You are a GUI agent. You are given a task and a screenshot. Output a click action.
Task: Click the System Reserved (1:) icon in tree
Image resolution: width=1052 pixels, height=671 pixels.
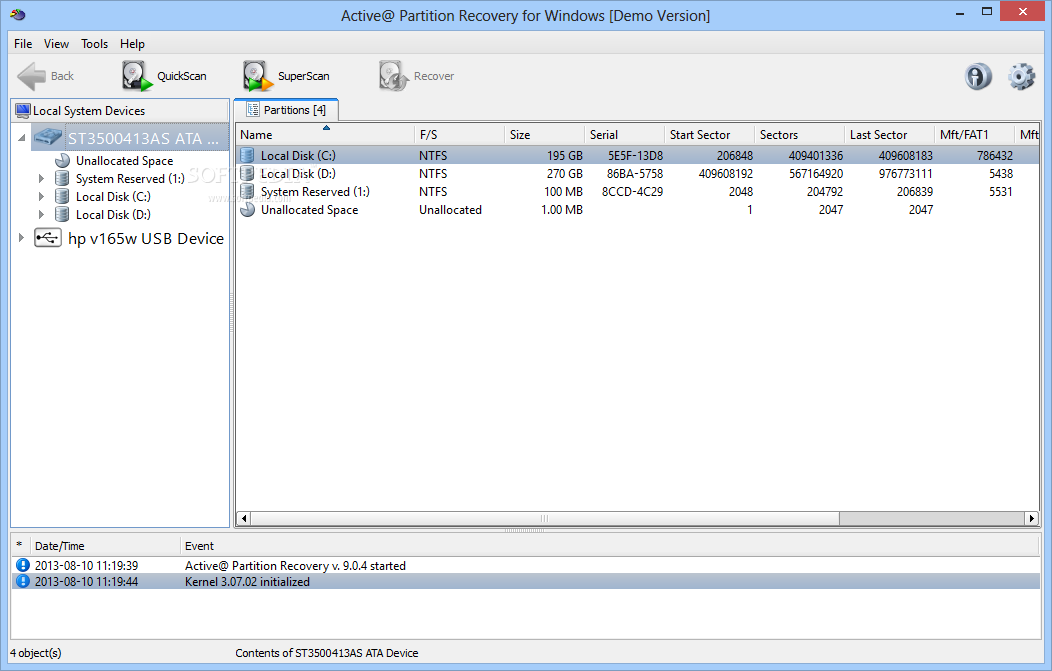click(x=62, y=178)
